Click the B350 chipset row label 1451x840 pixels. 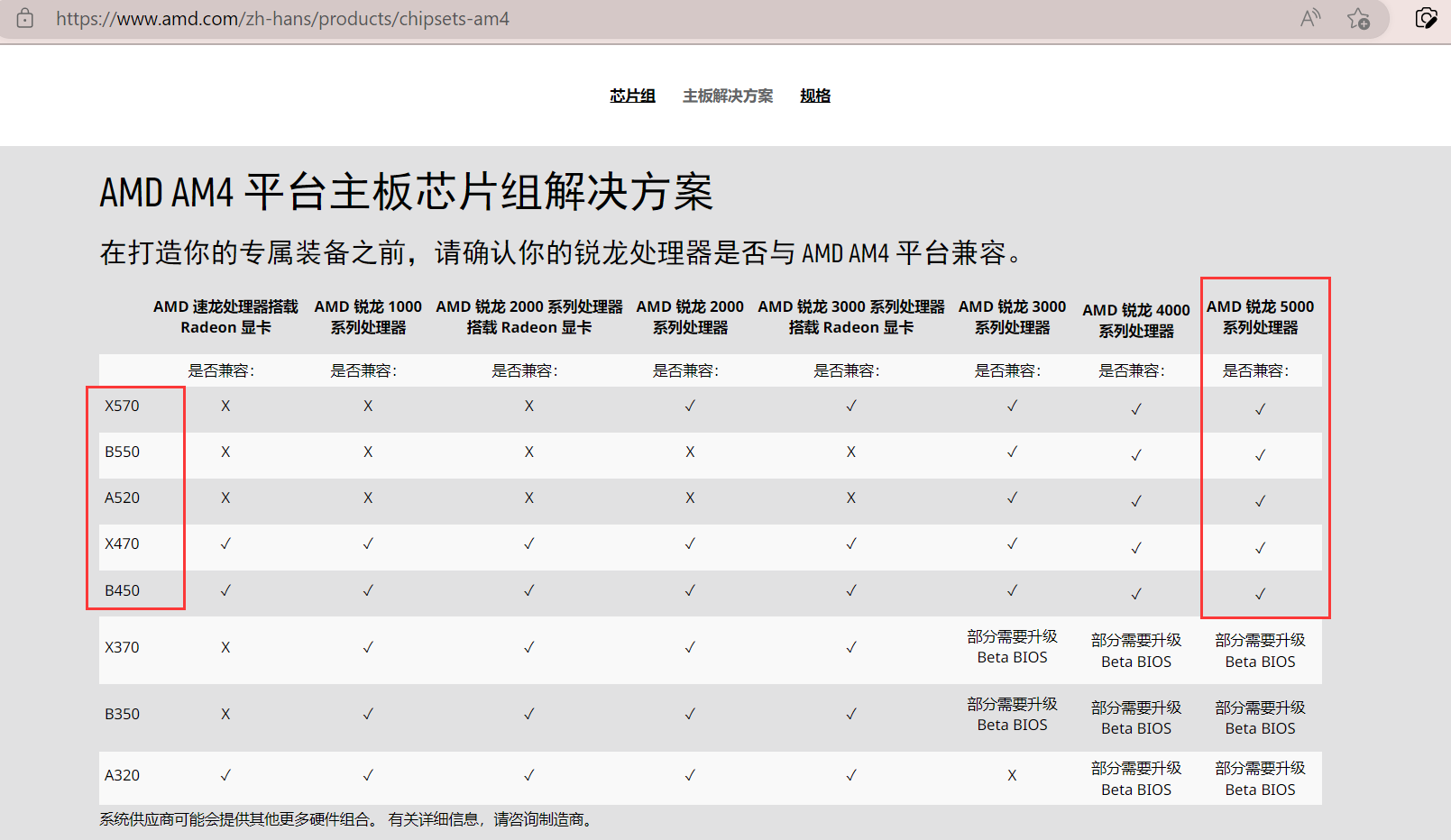pos(122,714)
